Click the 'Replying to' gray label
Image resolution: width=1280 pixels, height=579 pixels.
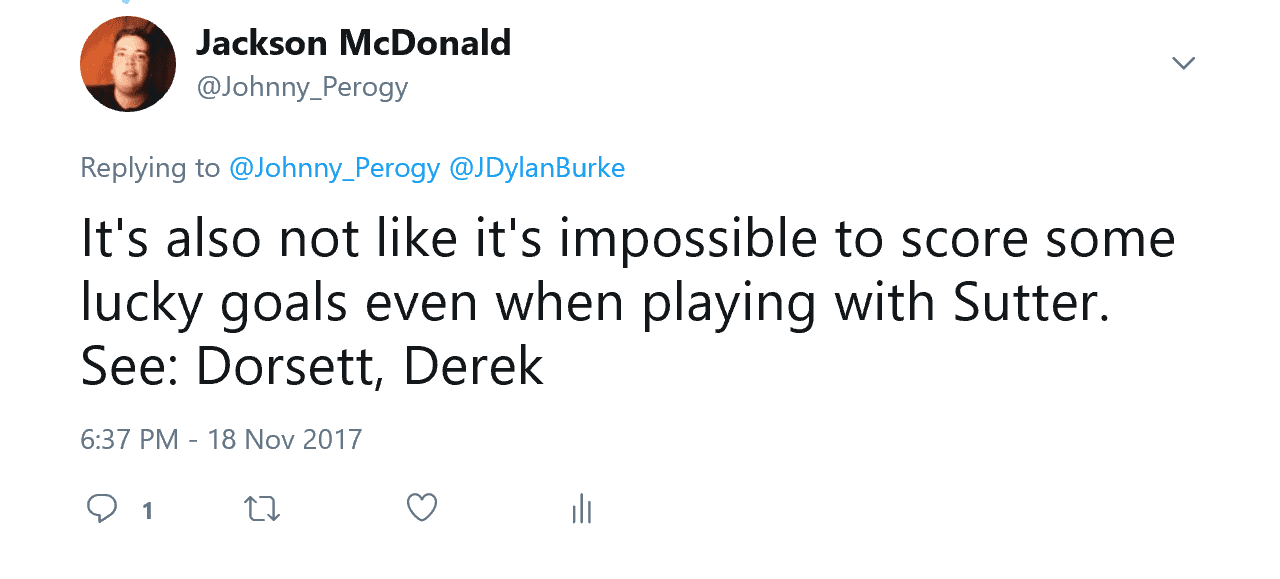150,168
